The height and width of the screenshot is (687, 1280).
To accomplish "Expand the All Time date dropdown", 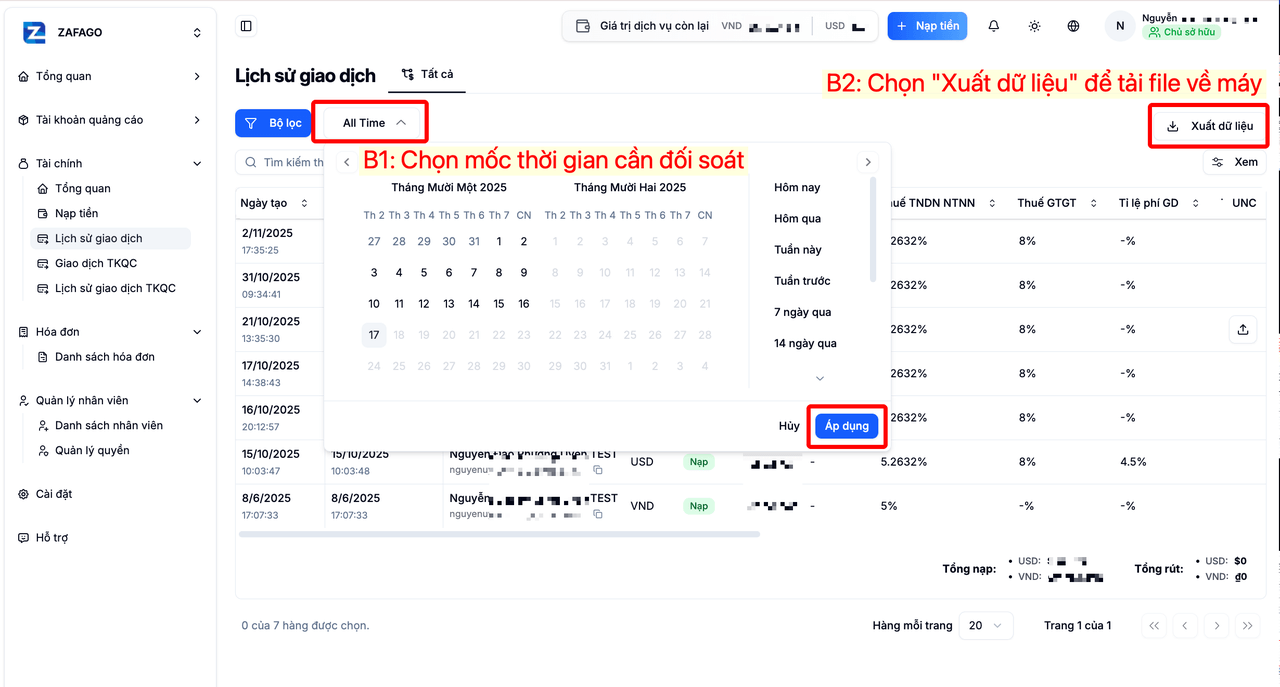I will (x=373, y=123).
